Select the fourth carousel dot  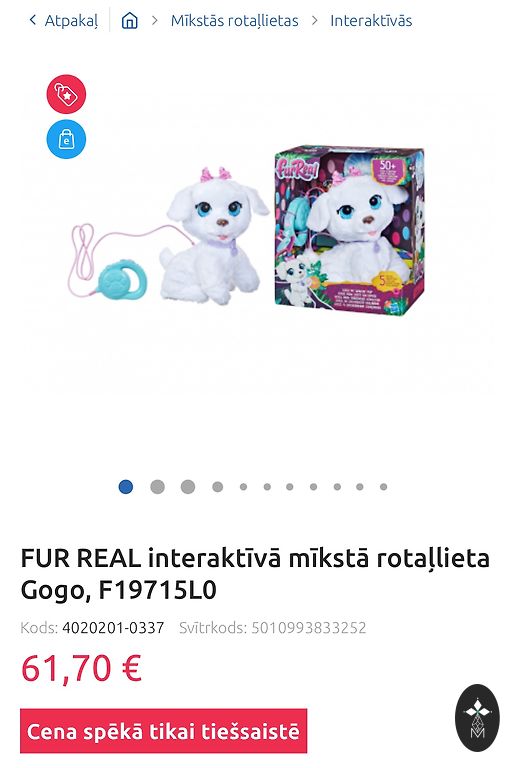(218, 487)
